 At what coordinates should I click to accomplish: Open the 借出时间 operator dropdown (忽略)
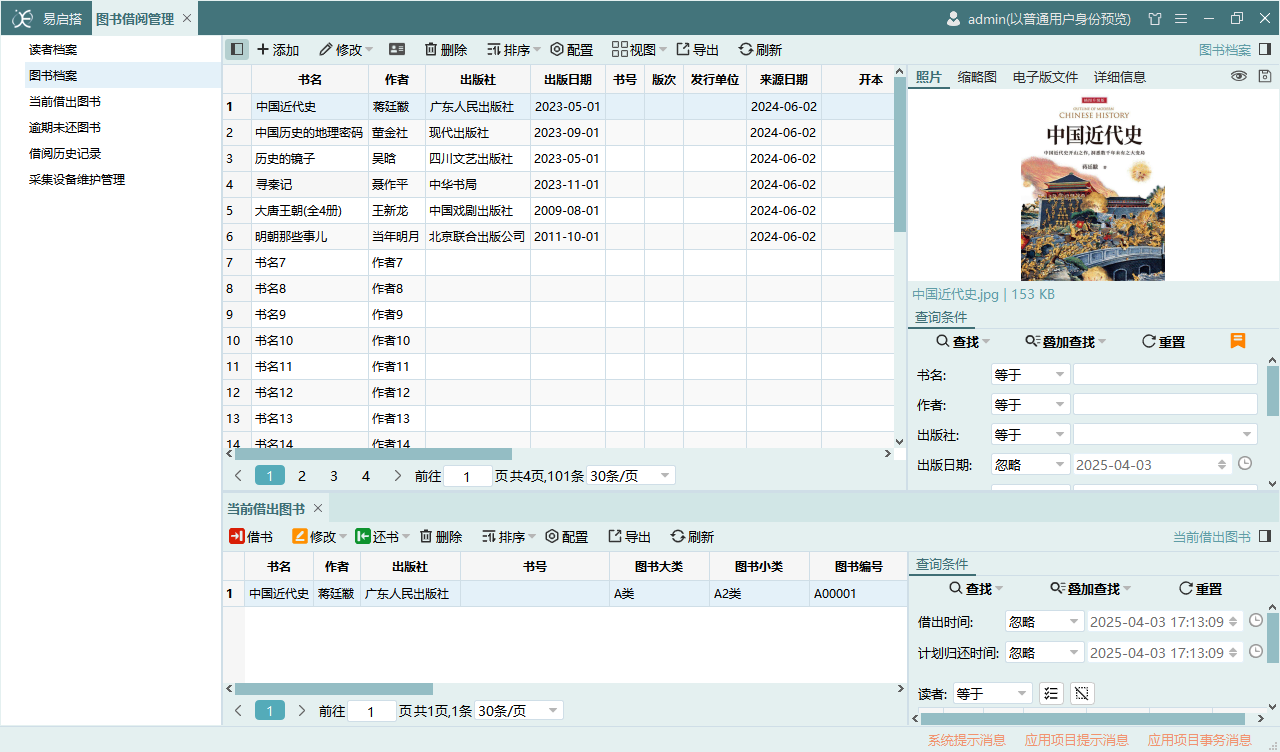[1044, 621]
